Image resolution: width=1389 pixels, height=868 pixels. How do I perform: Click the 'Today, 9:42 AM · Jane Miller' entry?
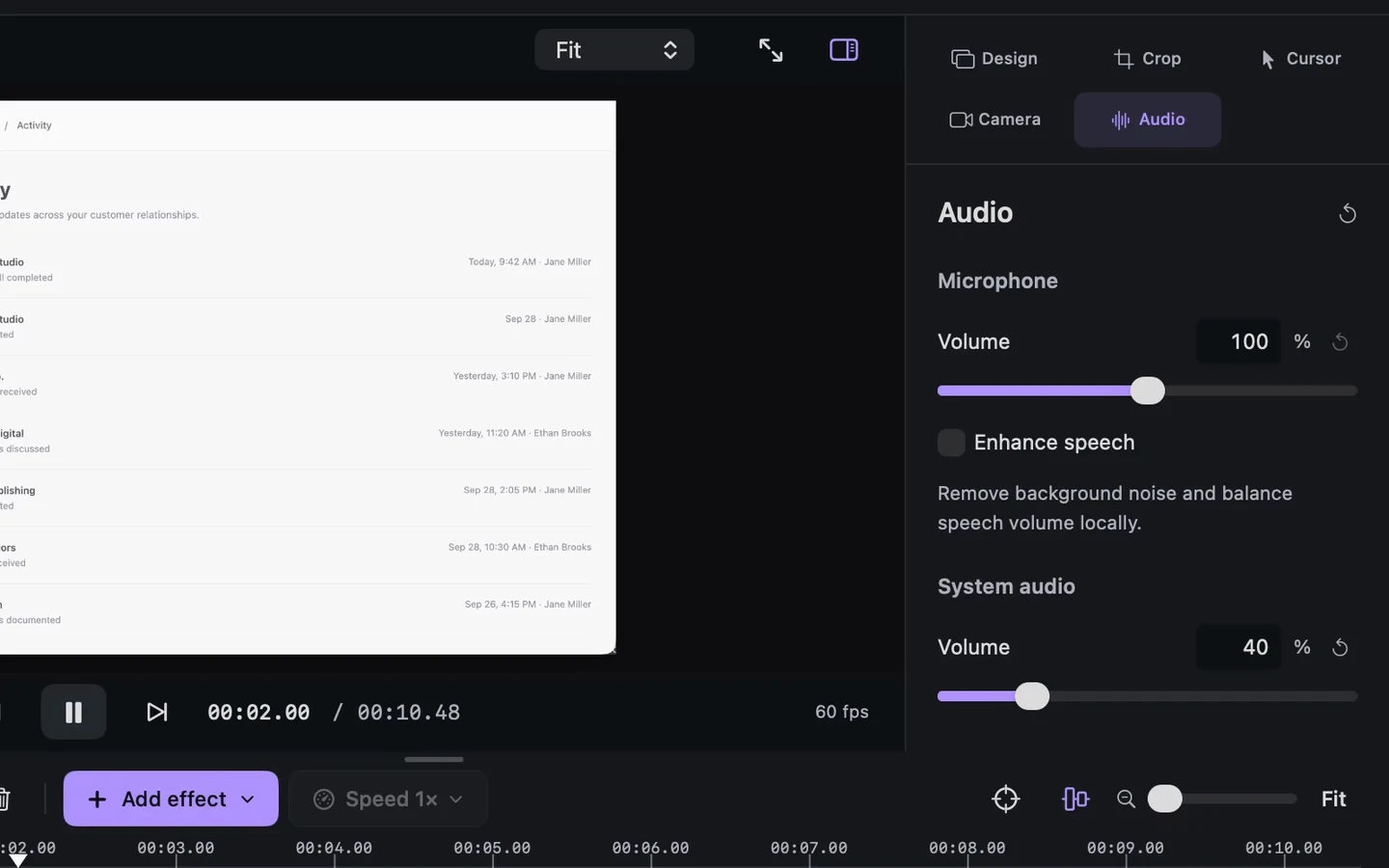coord(530,262)
